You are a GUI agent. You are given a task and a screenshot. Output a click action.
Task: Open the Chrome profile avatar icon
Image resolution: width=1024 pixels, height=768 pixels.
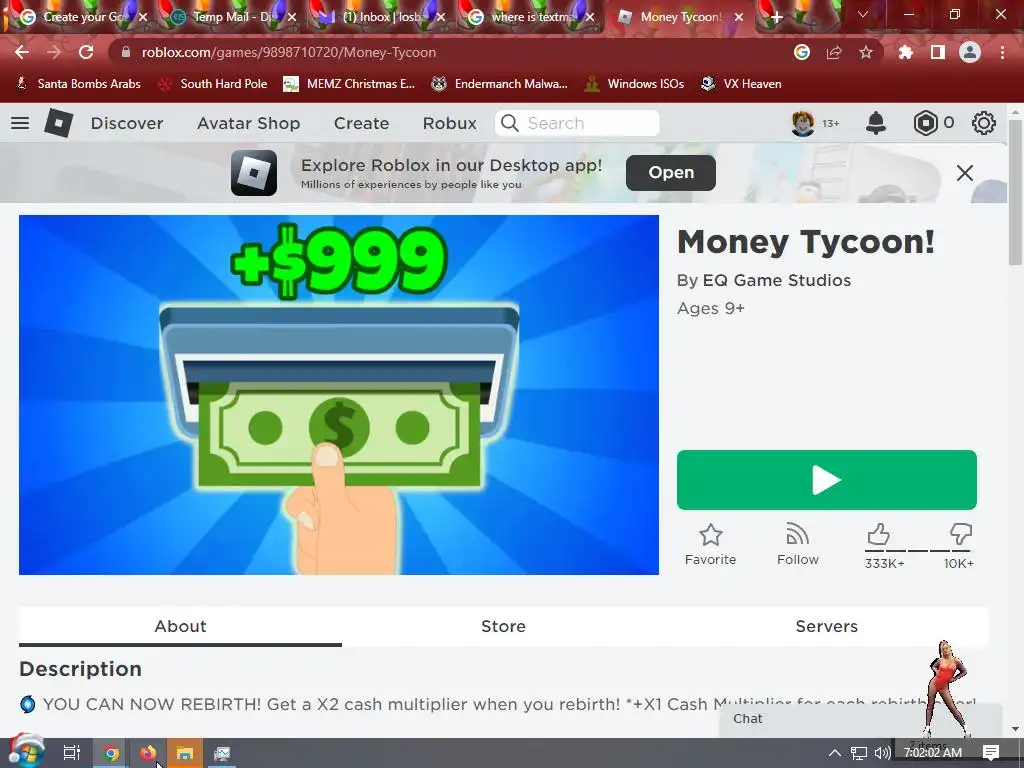[970, 52]
